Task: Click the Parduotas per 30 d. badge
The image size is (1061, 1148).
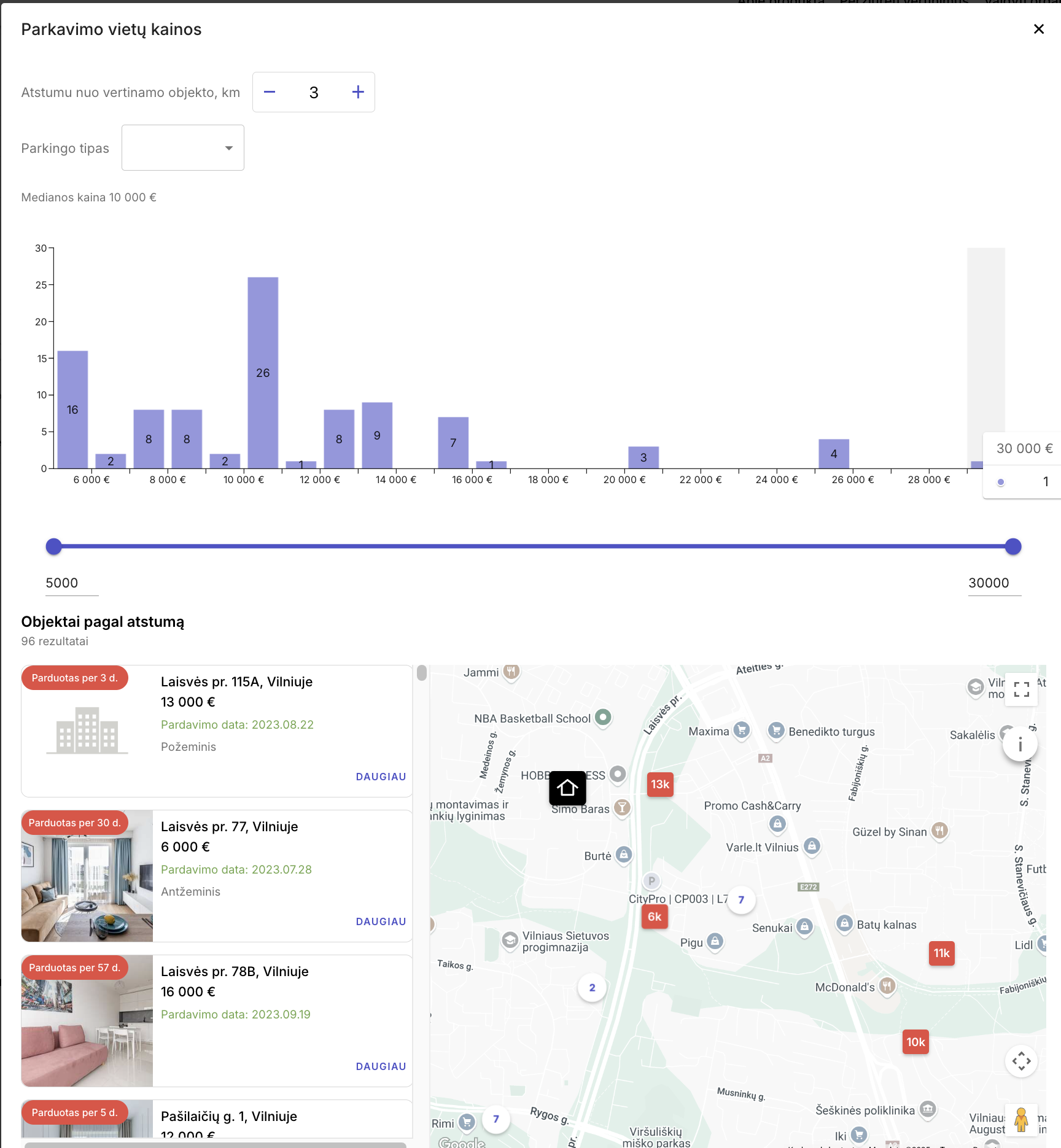Action: coord(74,823)
